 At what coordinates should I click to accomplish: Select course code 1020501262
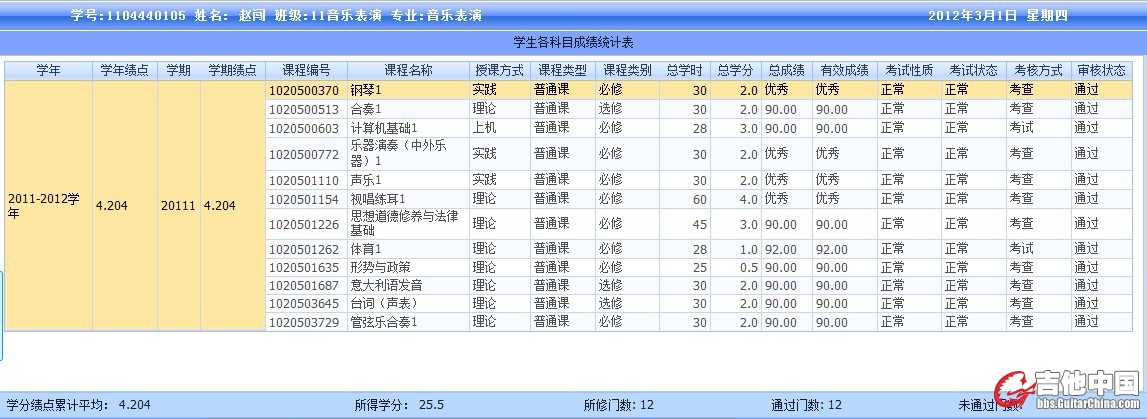tap(304, 249)
